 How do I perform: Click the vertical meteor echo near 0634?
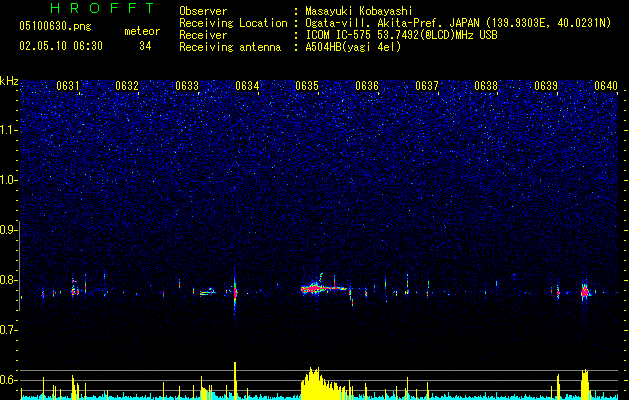235,291
